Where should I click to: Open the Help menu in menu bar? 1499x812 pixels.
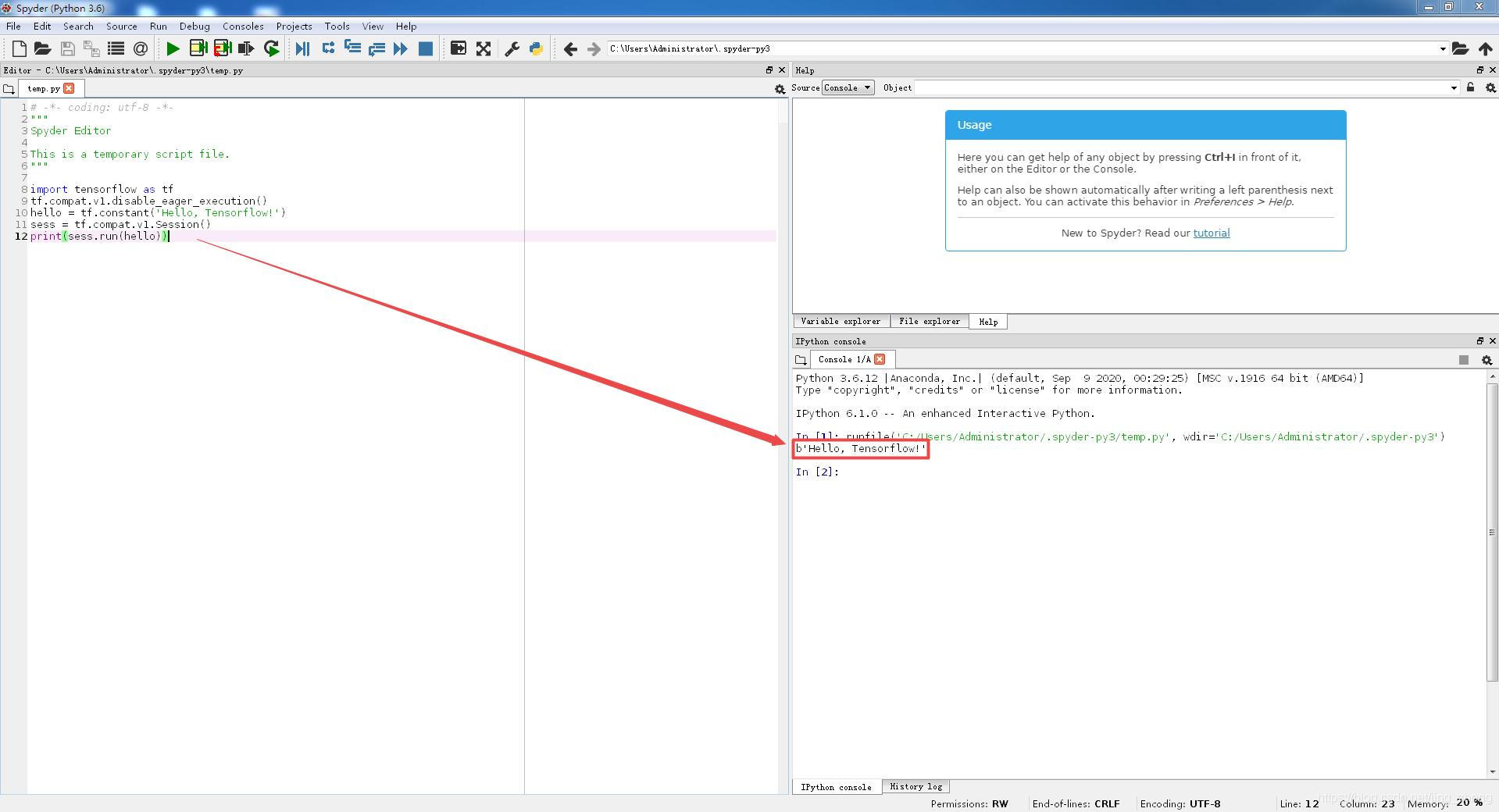tap(406, 26)
